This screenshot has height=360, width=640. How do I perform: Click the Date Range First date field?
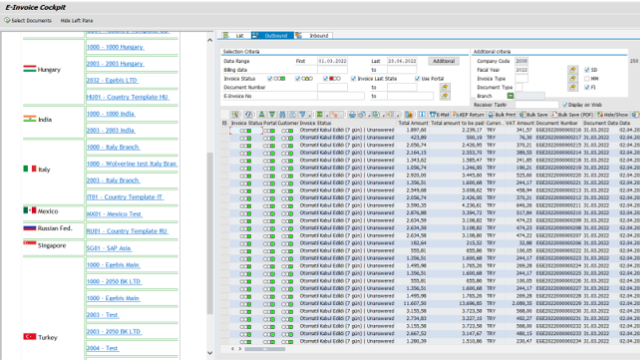point(332,61)
